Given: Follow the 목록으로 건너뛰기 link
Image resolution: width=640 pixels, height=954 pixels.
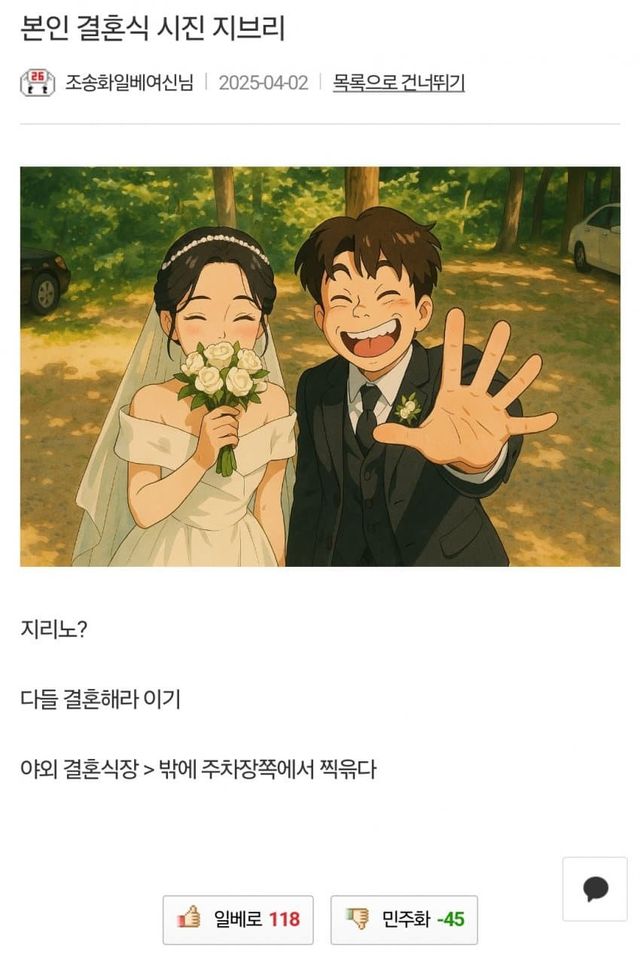Looking at the screenshot, I should [398, 82].
